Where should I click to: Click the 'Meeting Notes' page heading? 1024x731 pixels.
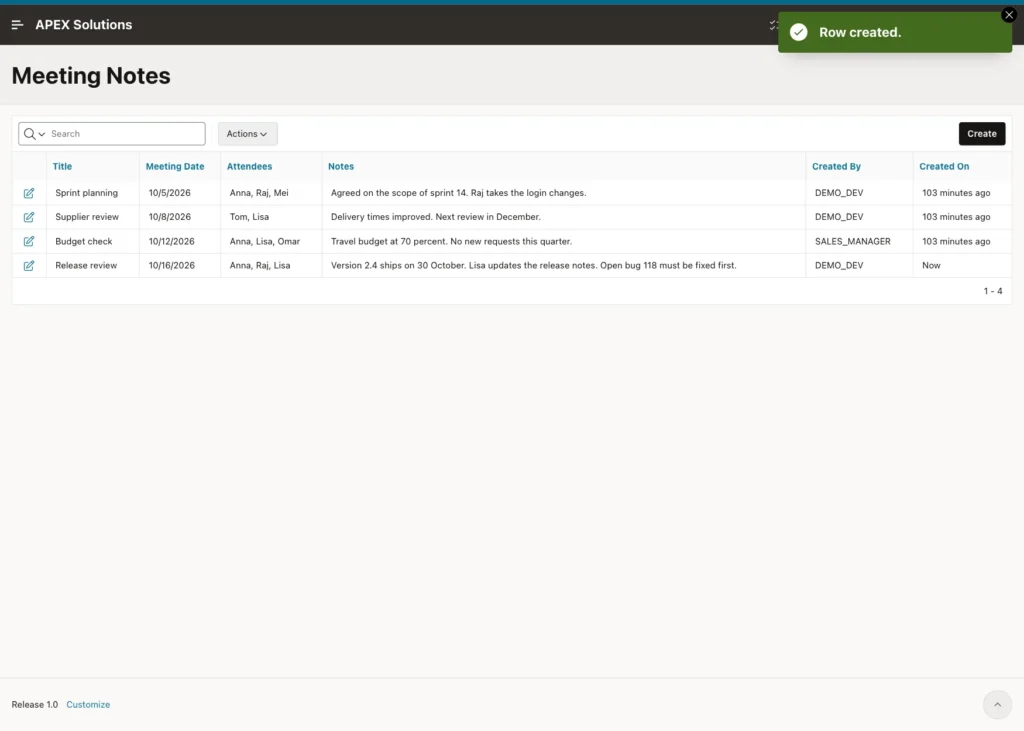91,76
